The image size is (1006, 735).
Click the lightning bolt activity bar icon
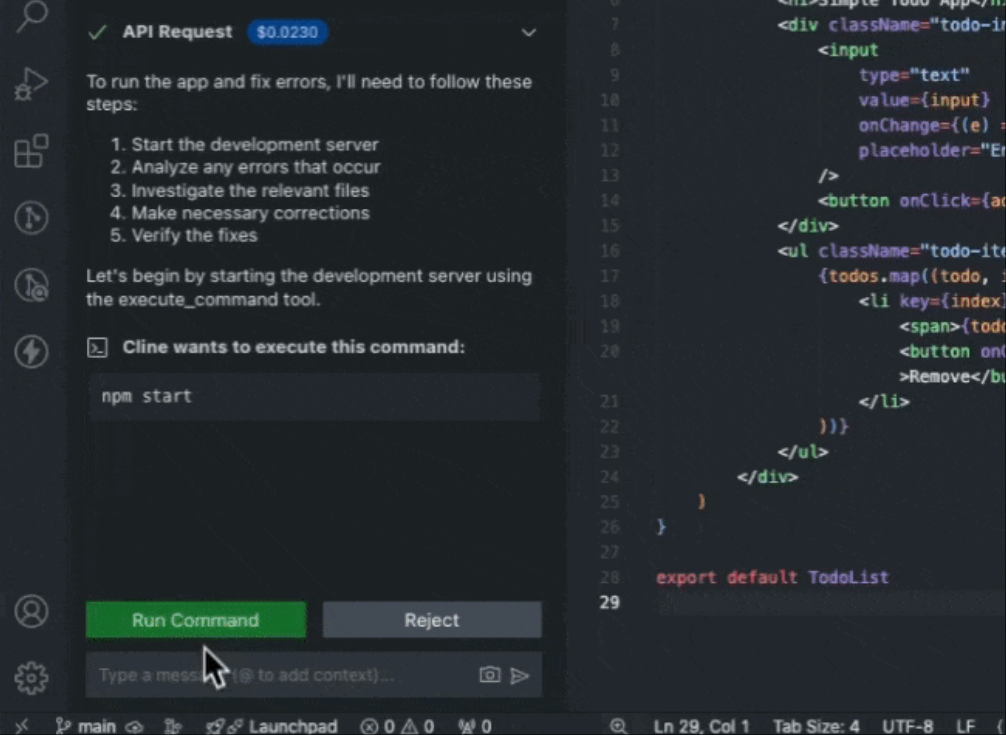click(32, 351)
